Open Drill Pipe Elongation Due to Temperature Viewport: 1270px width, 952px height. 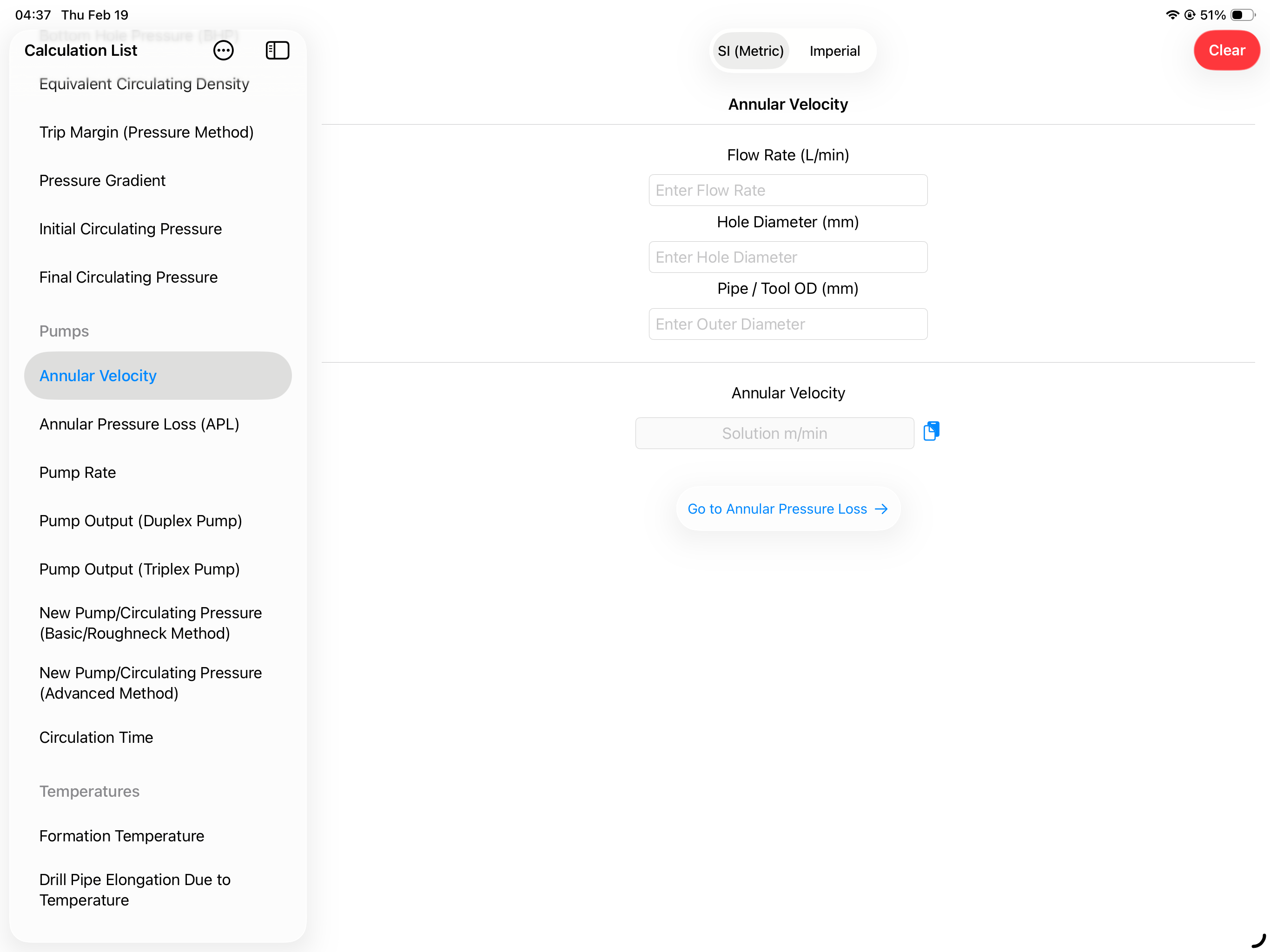(135, 890)
